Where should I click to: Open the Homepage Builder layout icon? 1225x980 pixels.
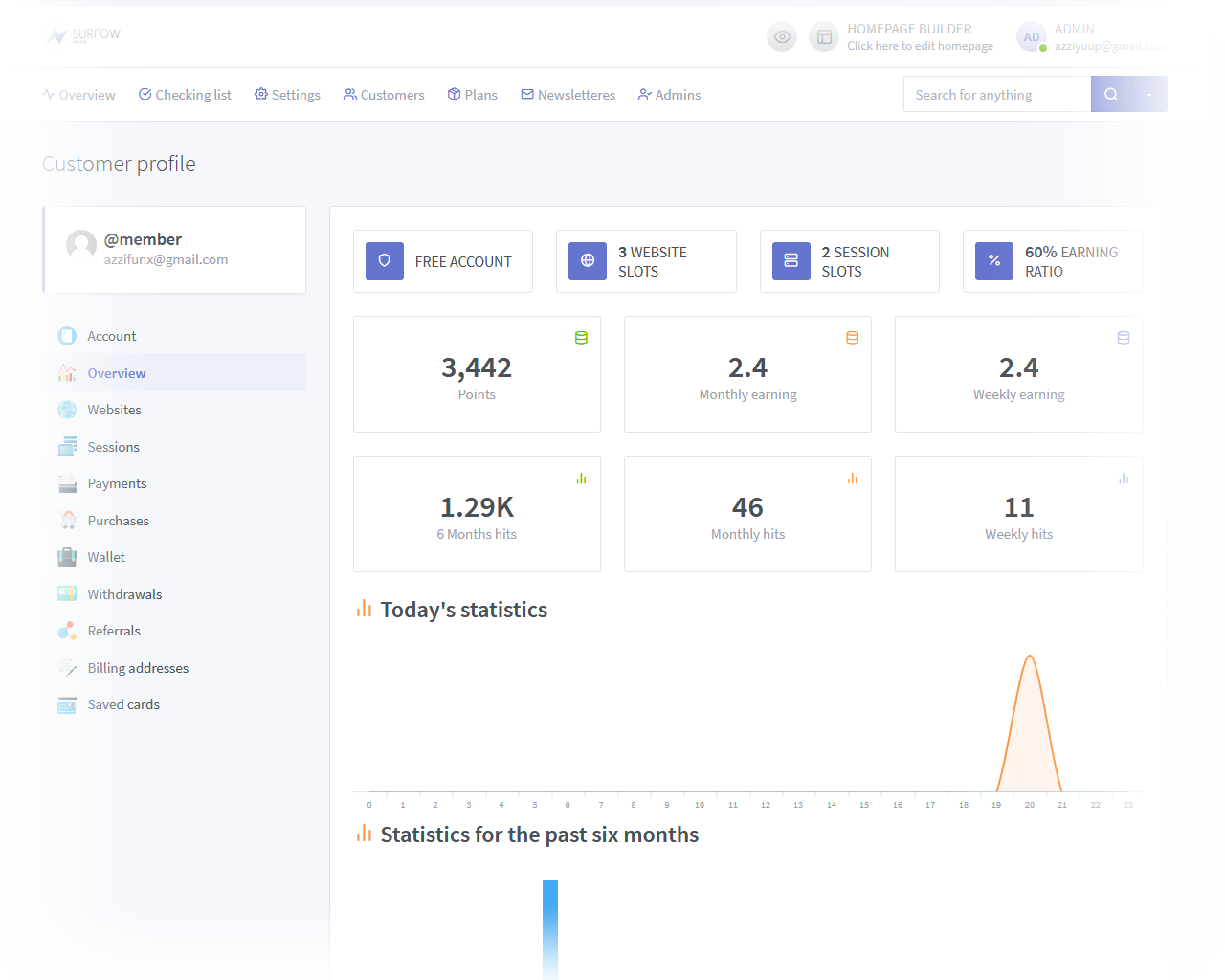[824, 37]
